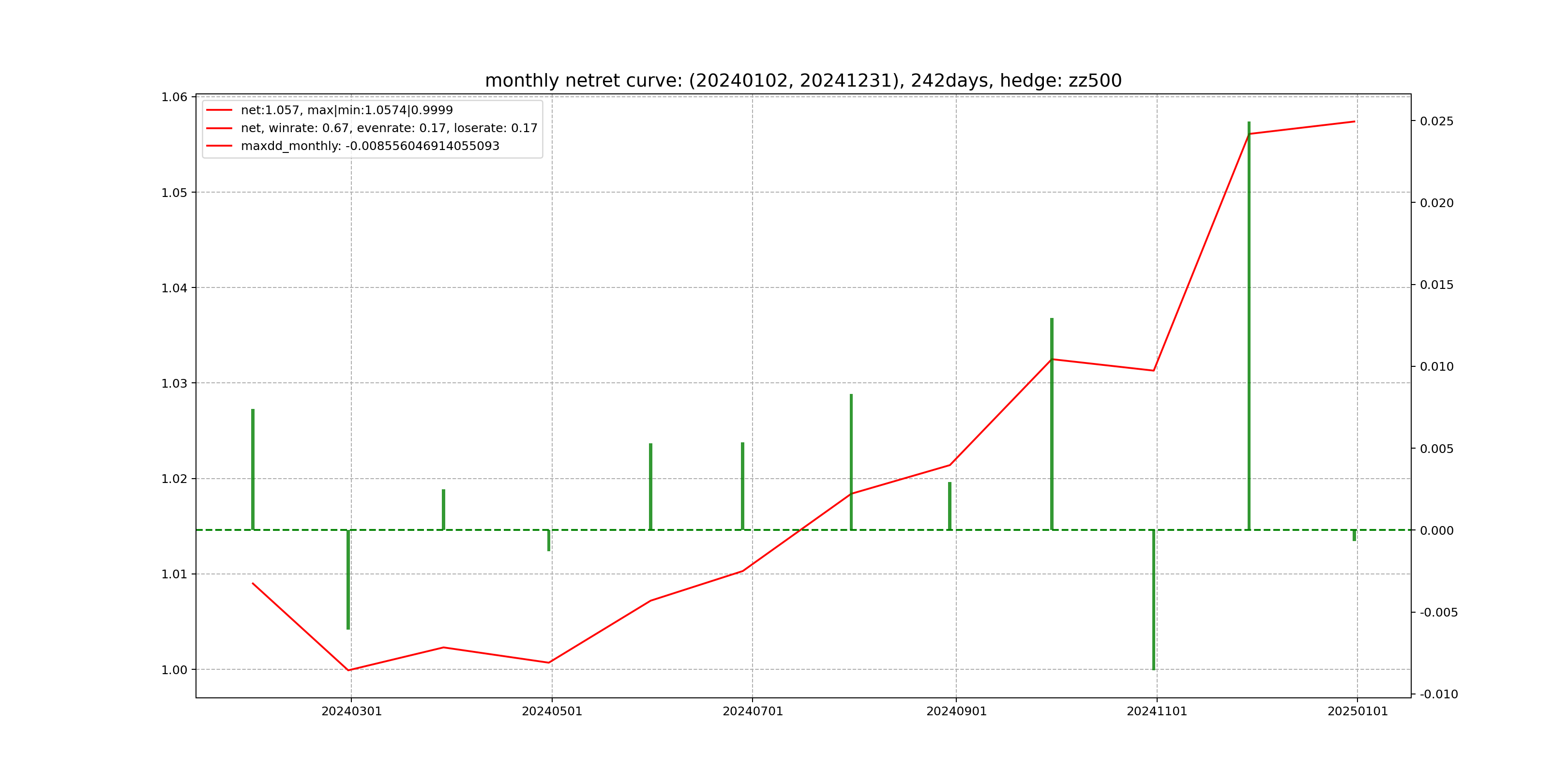Click the x-axis label 20250101
The image size is (1568, 784).
tap(1357, 711)
